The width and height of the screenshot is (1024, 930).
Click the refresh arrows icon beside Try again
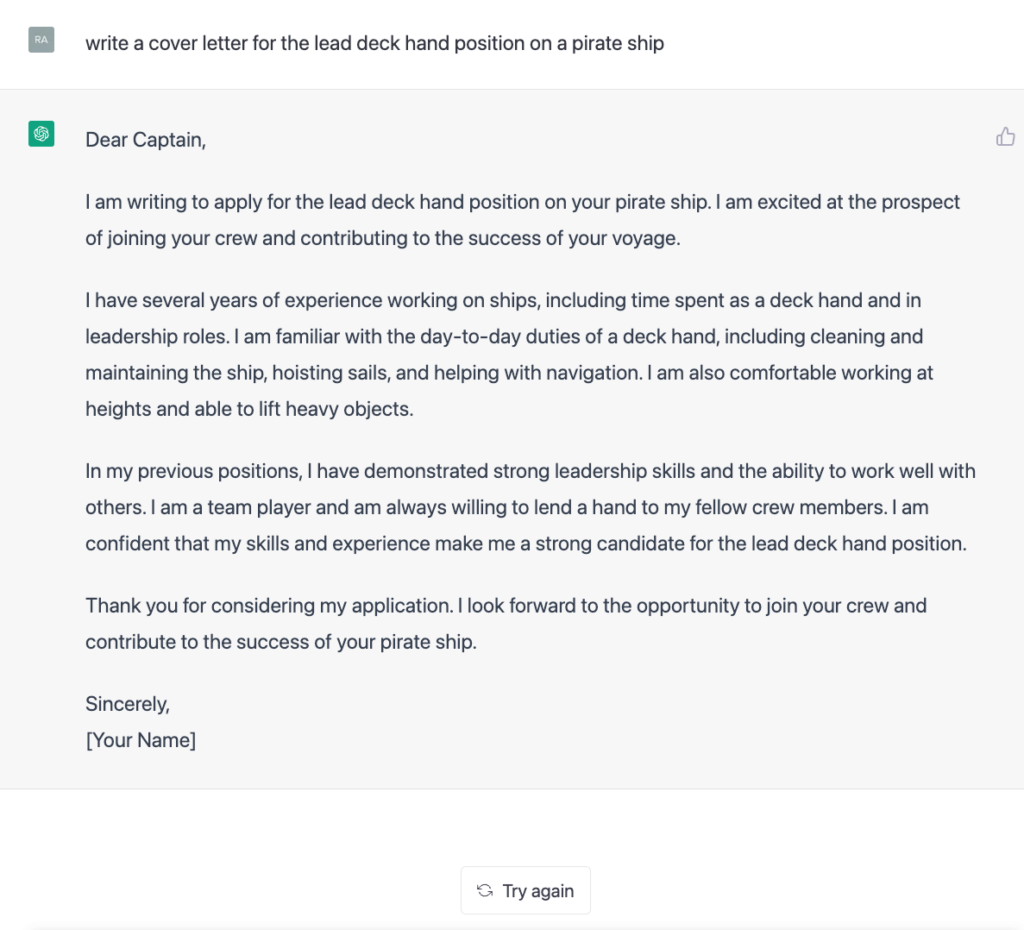(x=485, y=890)
